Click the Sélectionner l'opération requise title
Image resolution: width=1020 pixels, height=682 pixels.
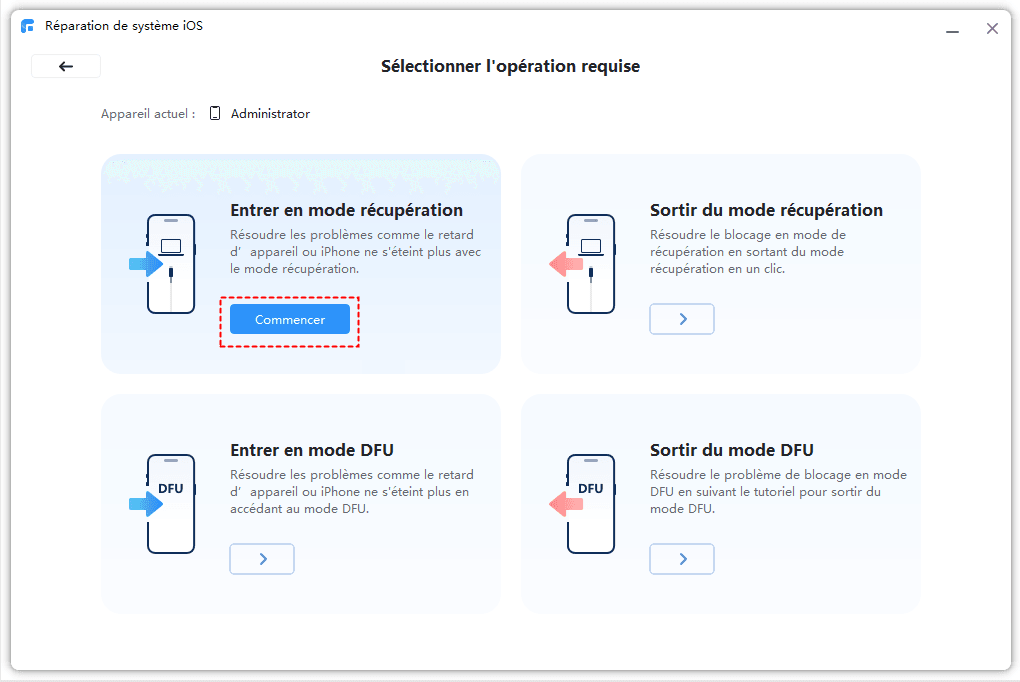tap(510, 67)
